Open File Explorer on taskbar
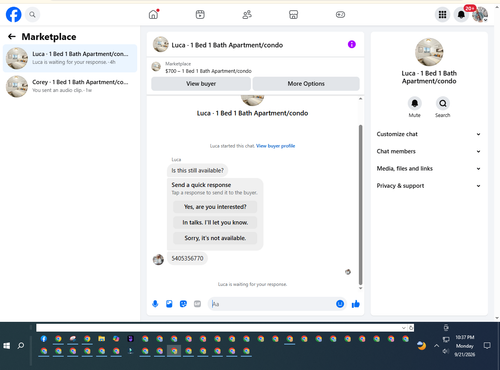 (102, 339)
